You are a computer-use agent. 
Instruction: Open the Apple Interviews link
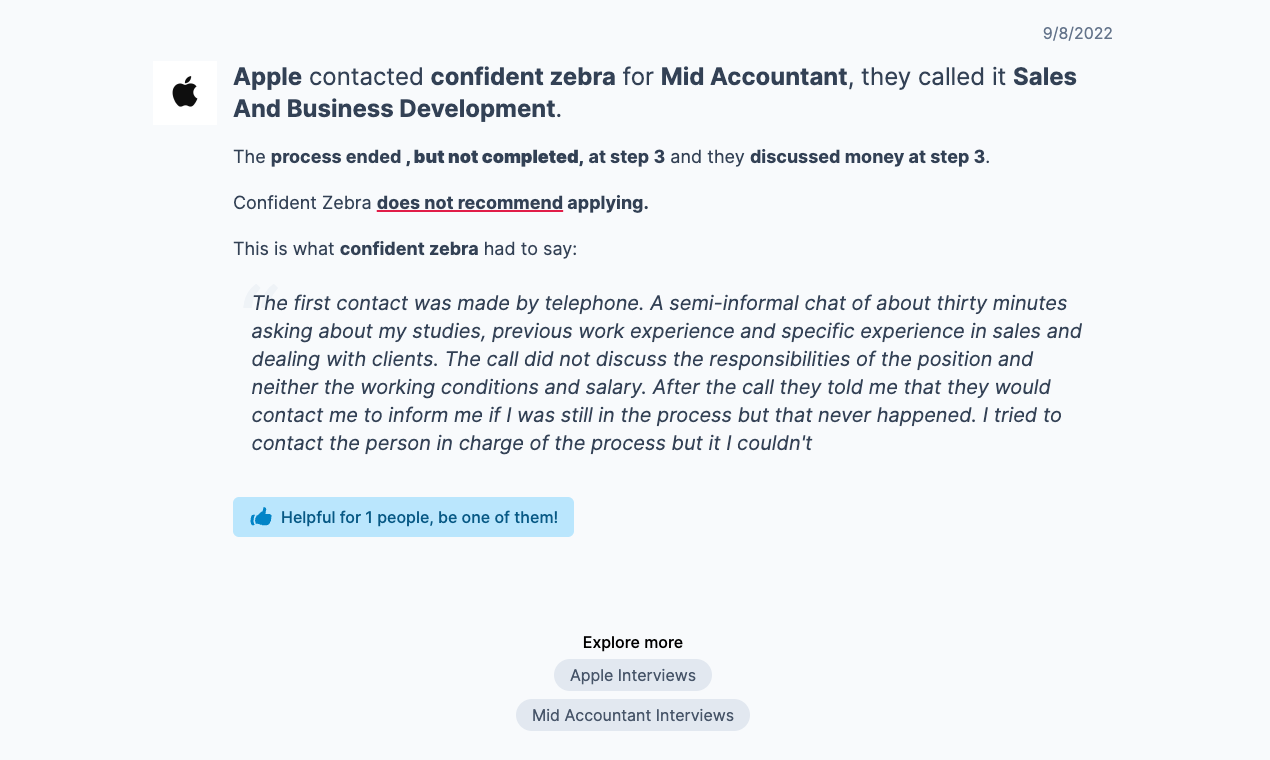point(633,675)
